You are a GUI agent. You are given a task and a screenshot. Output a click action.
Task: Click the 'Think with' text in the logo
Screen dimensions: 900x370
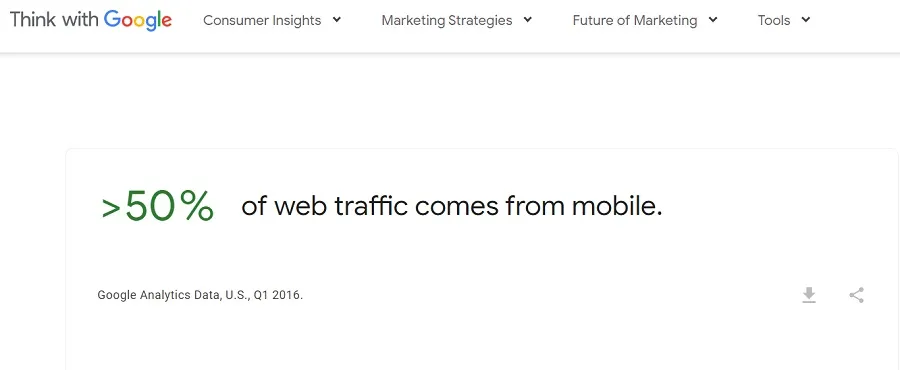click(x=54, y=20)
